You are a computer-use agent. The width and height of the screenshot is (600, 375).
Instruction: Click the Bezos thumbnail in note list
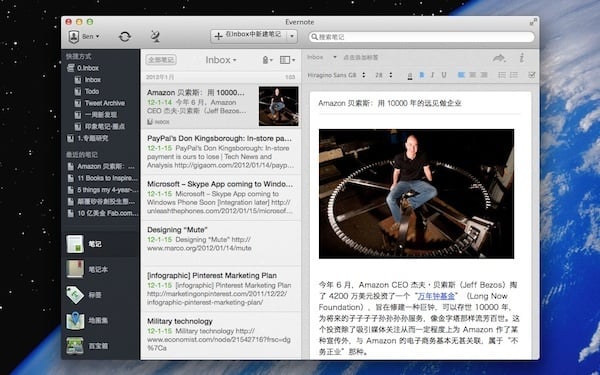(x=278, y=106)
